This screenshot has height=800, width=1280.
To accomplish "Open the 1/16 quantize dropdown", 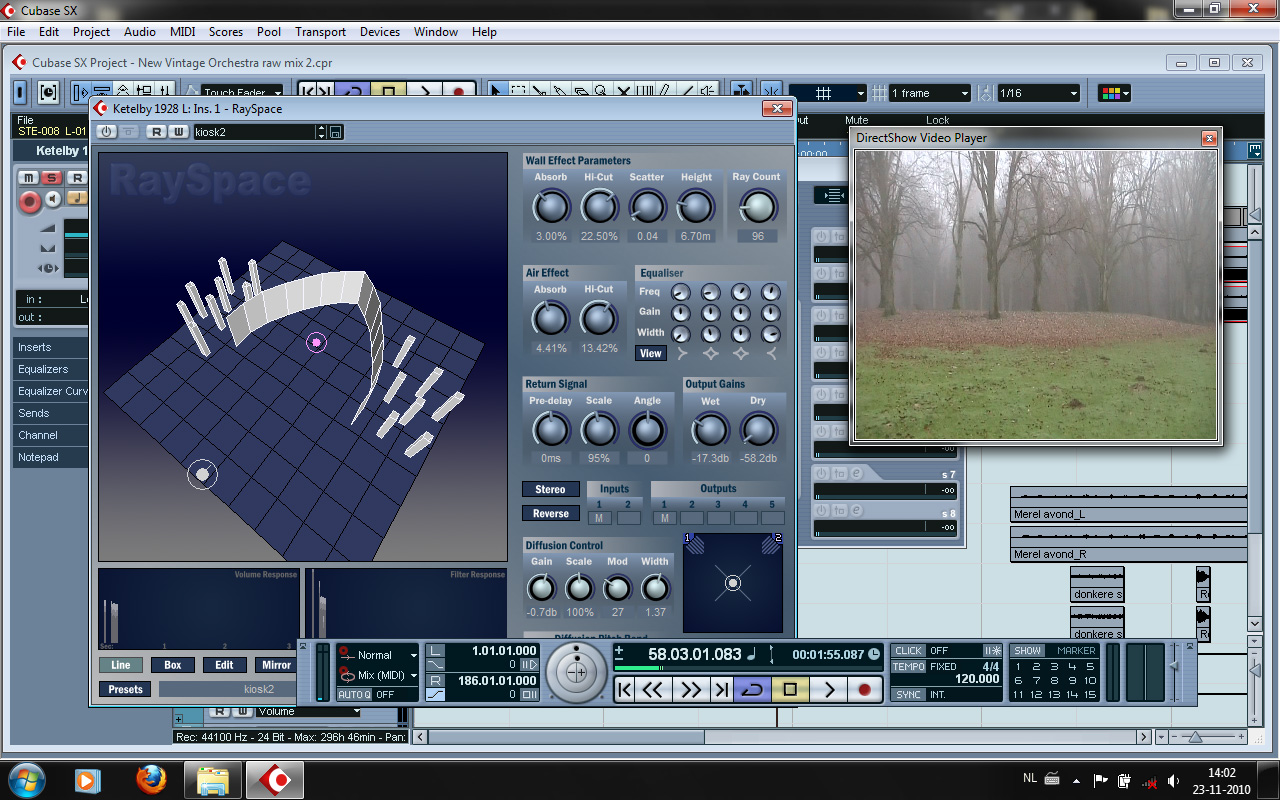I will click(x=1038, y=93).
